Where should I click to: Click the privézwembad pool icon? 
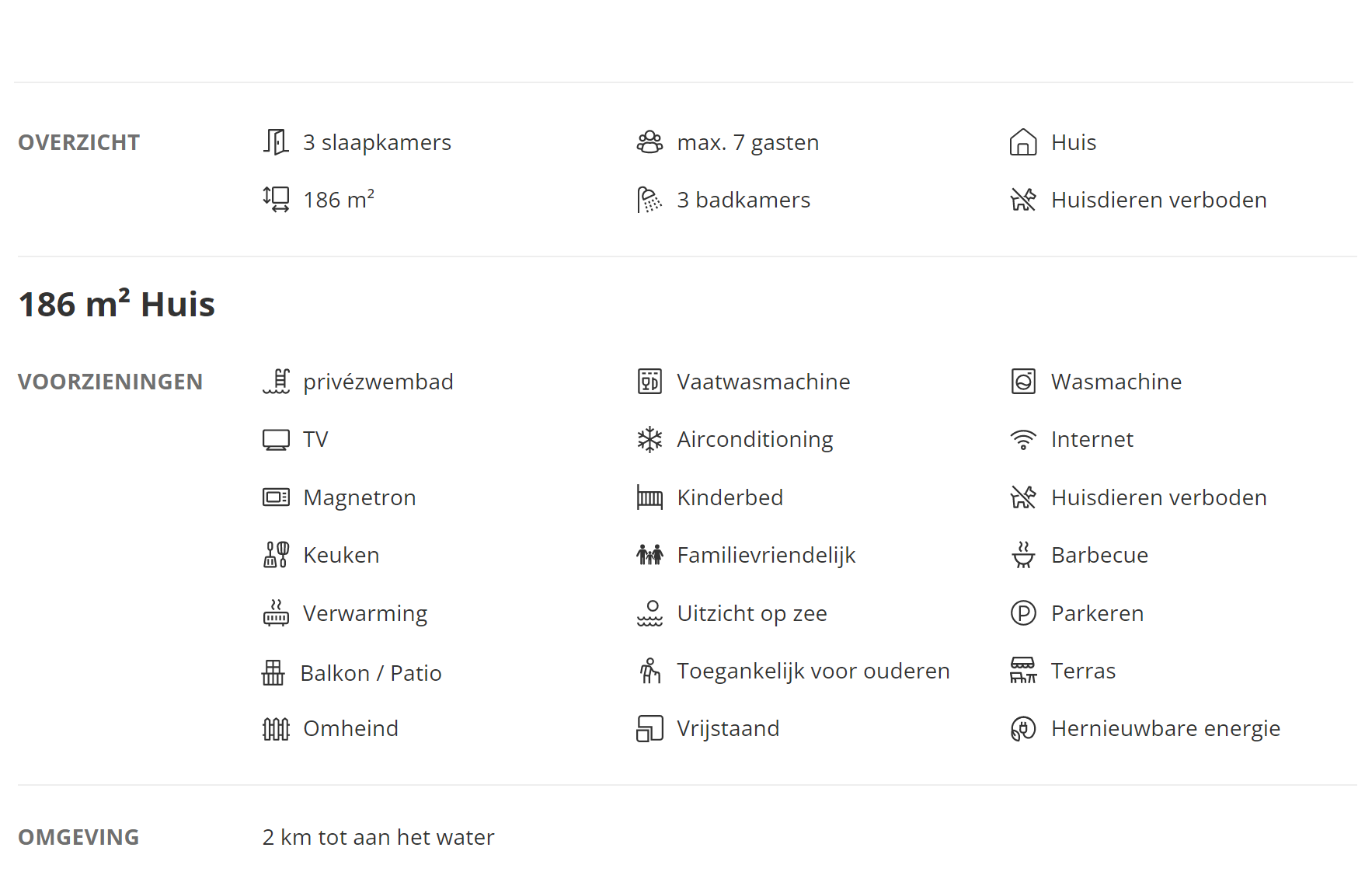point(276,382)
